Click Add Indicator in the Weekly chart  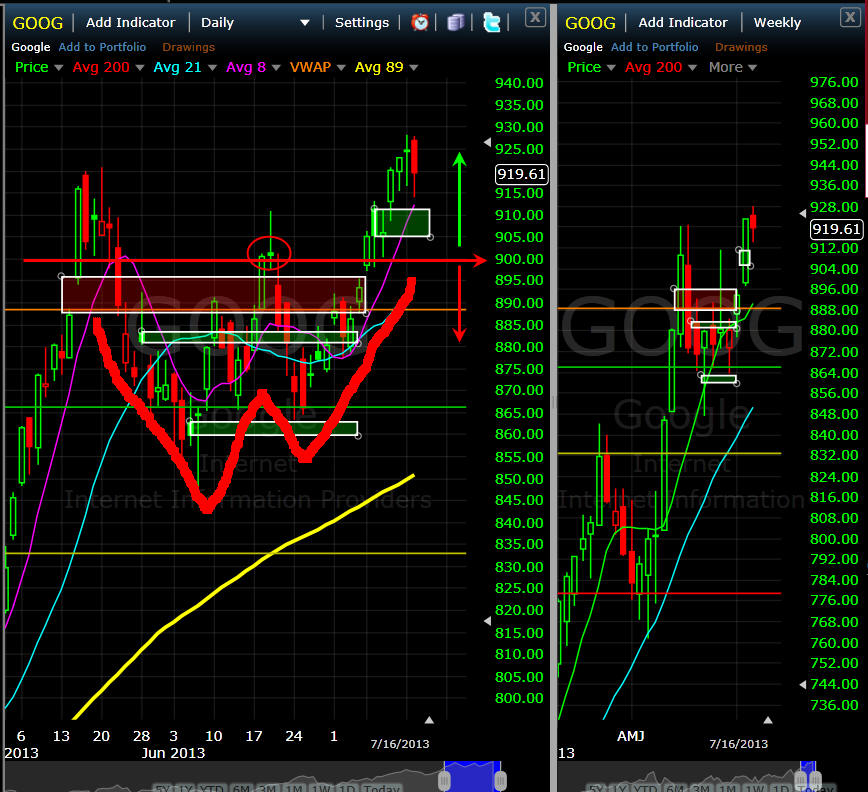coord(683,23)
